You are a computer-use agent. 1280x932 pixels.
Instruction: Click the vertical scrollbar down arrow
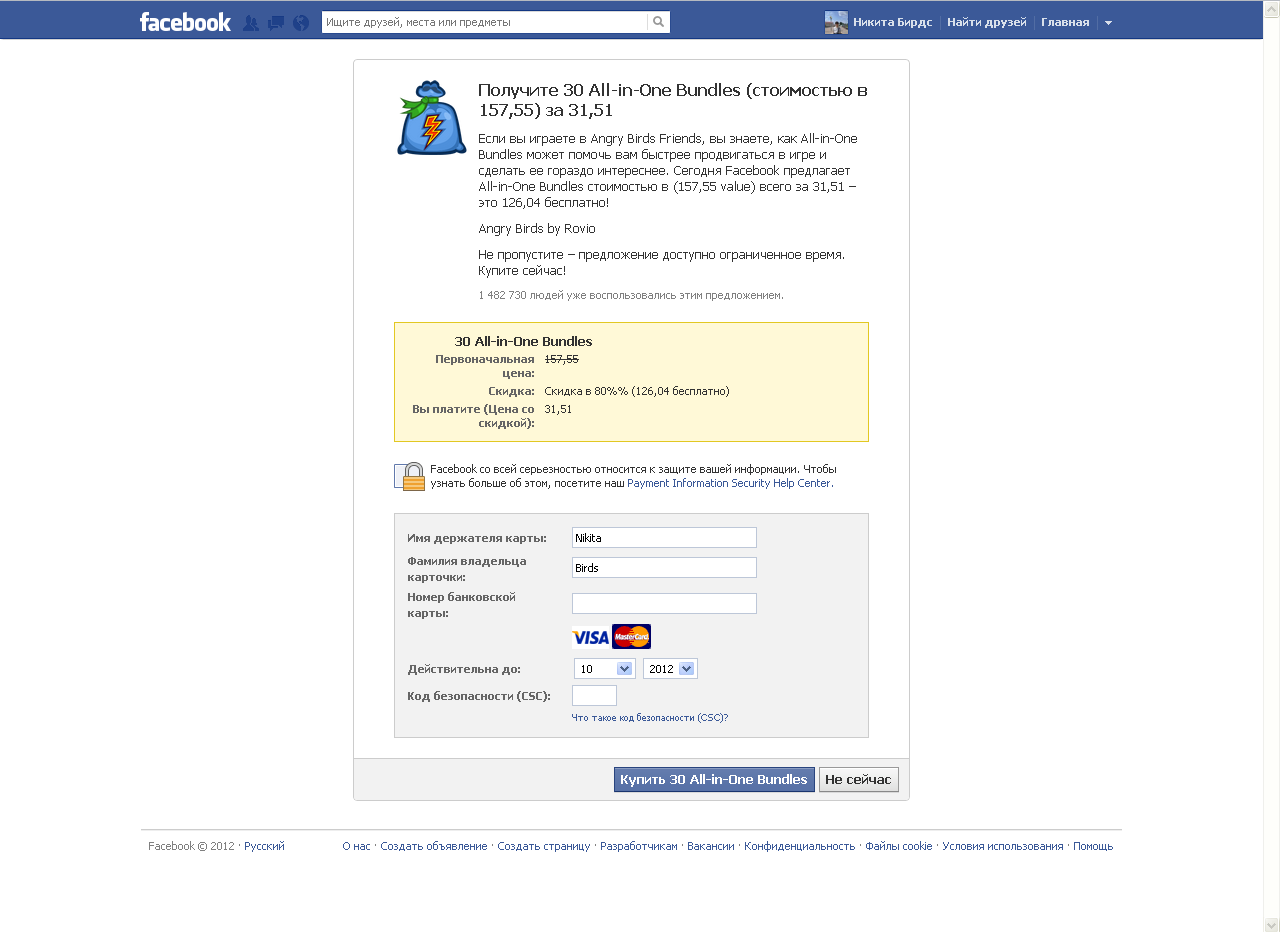tap(1271, 924)
